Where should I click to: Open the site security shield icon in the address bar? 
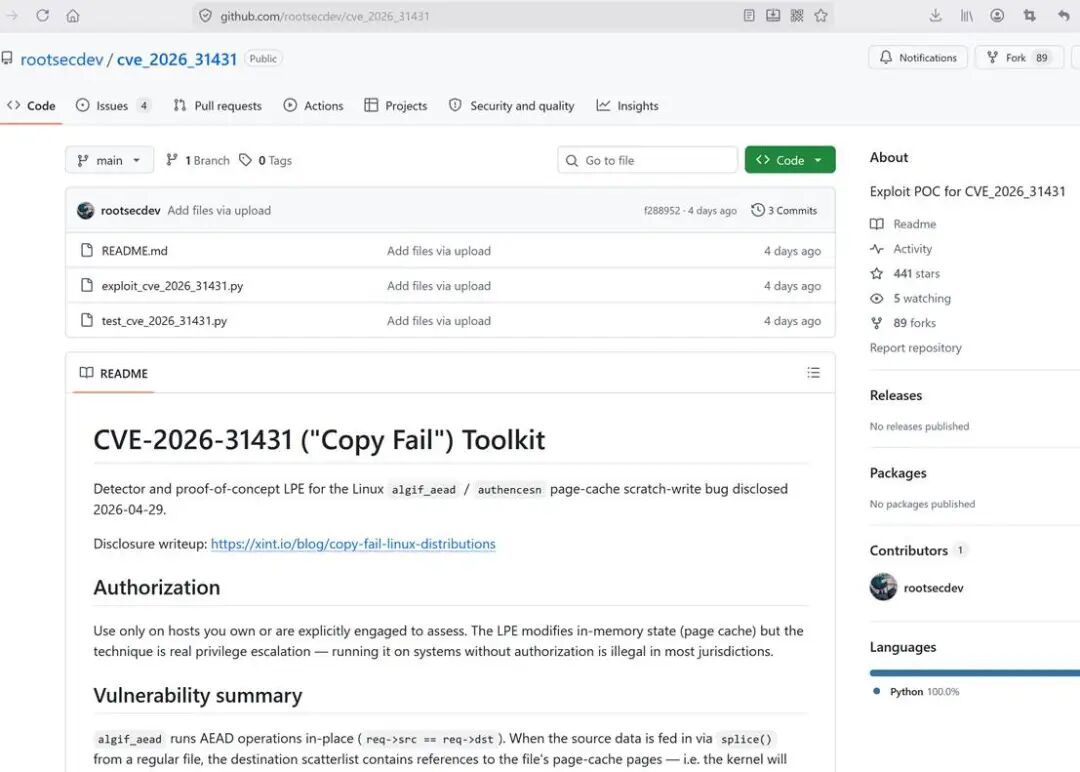(x=205, y=15)
